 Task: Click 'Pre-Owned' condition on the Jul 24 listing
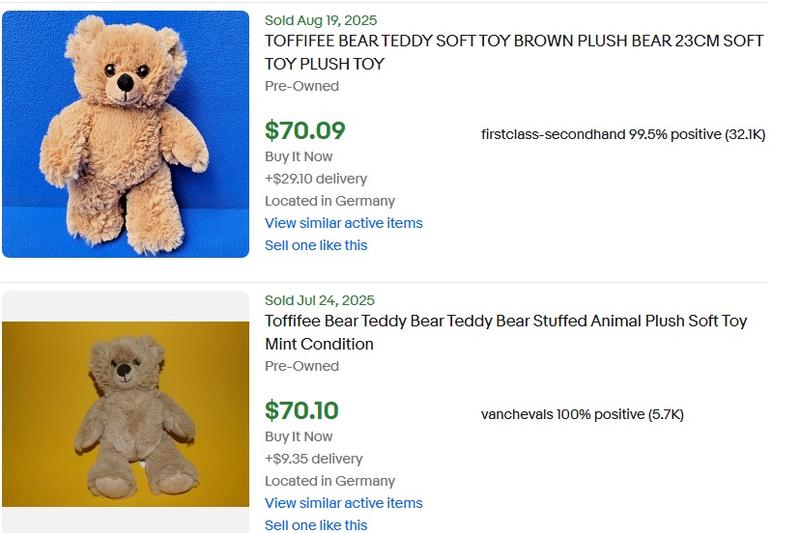[301, 366]
